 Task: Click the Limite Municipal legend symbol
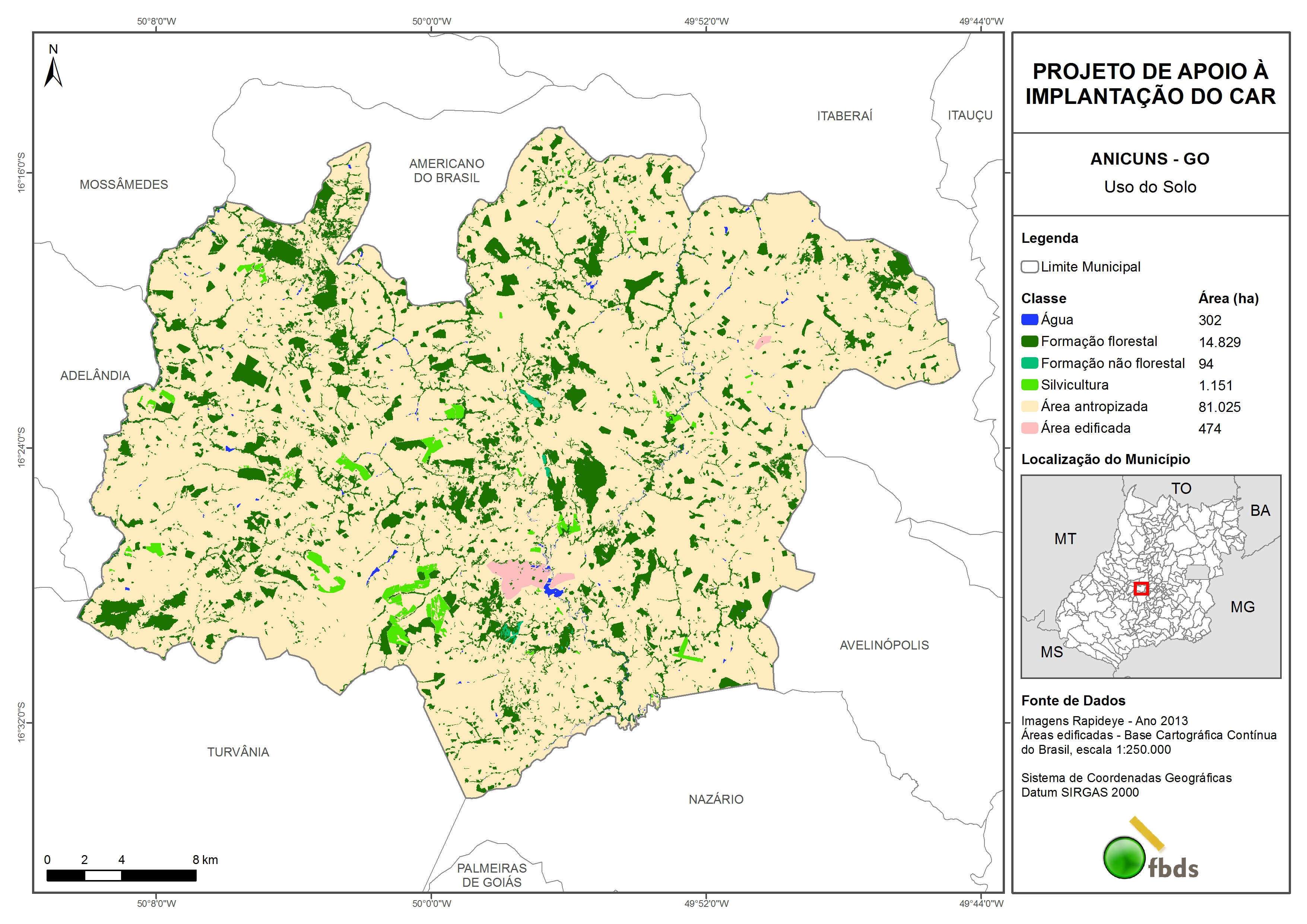[1029, 266]
